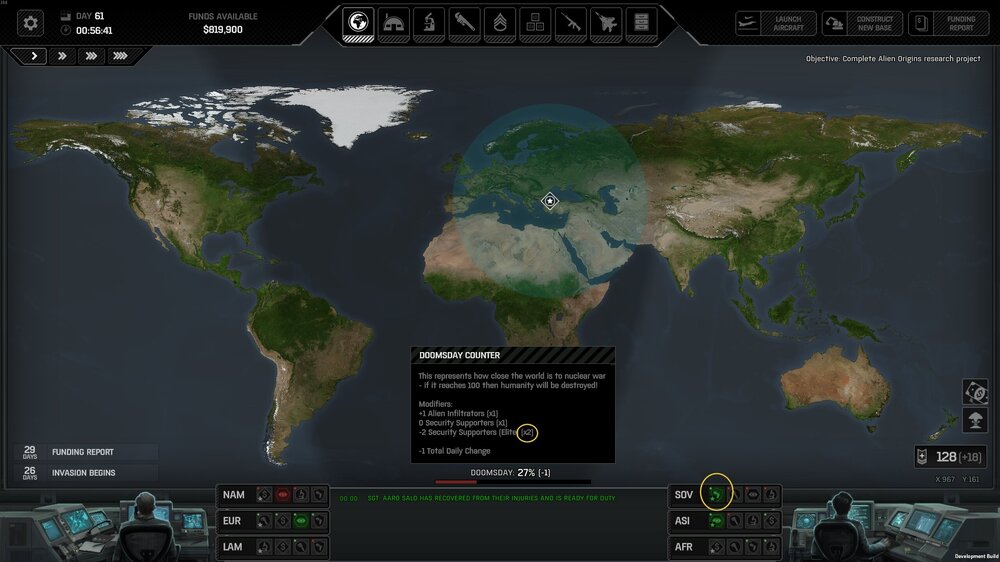1000x562 pixels.
Task: Click the AFR region label
Action: [x=684, y=547]
